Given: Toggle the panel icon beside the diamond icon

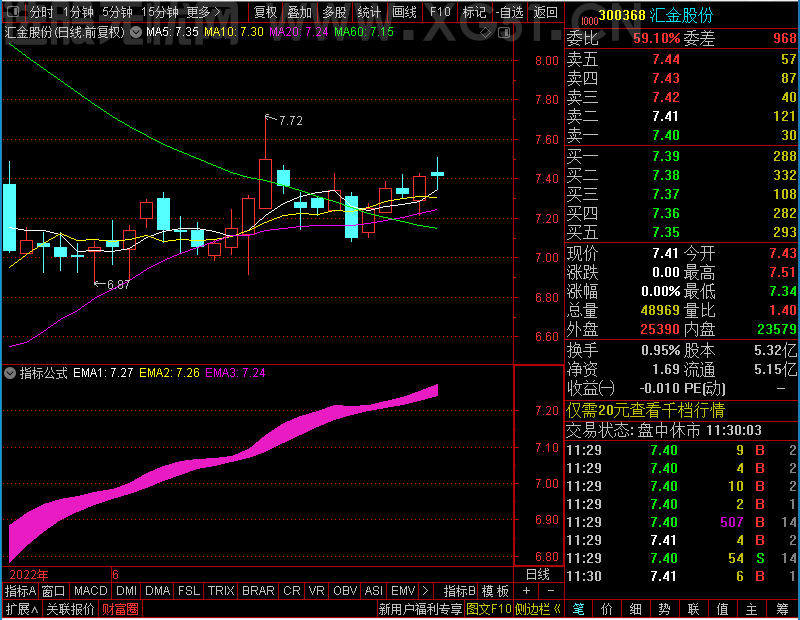Looking at the screenshot, I should coord(504,33).
